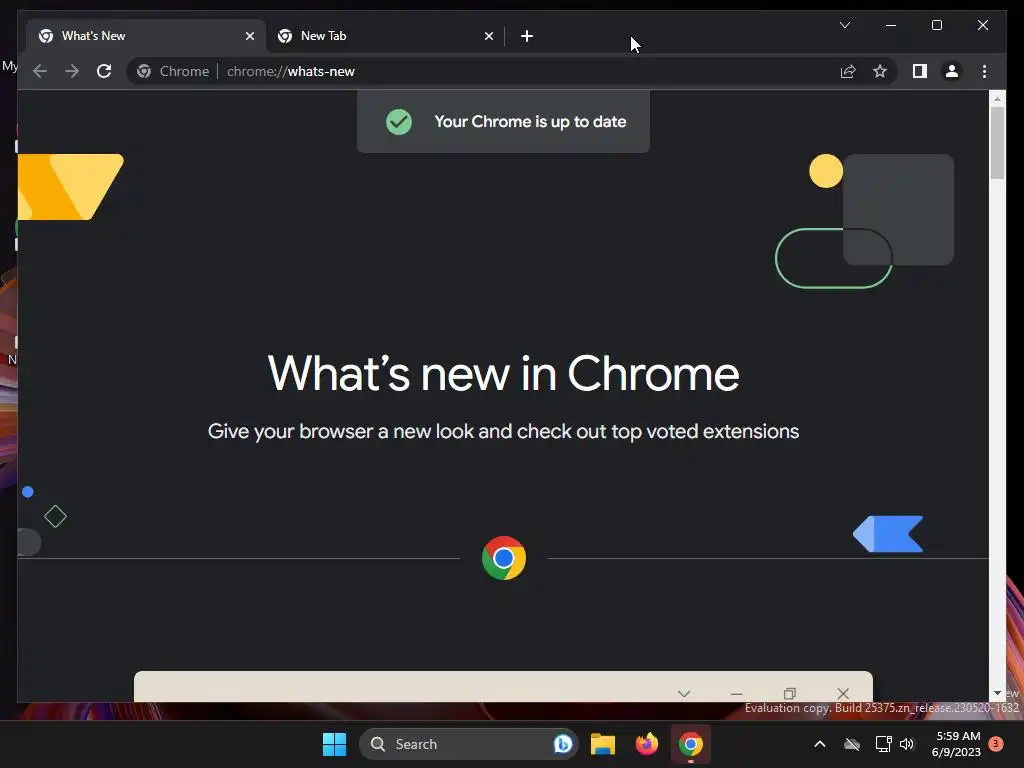
Task: Click the 'What's new in Chrome' heading
Action: tap(503, 374)
